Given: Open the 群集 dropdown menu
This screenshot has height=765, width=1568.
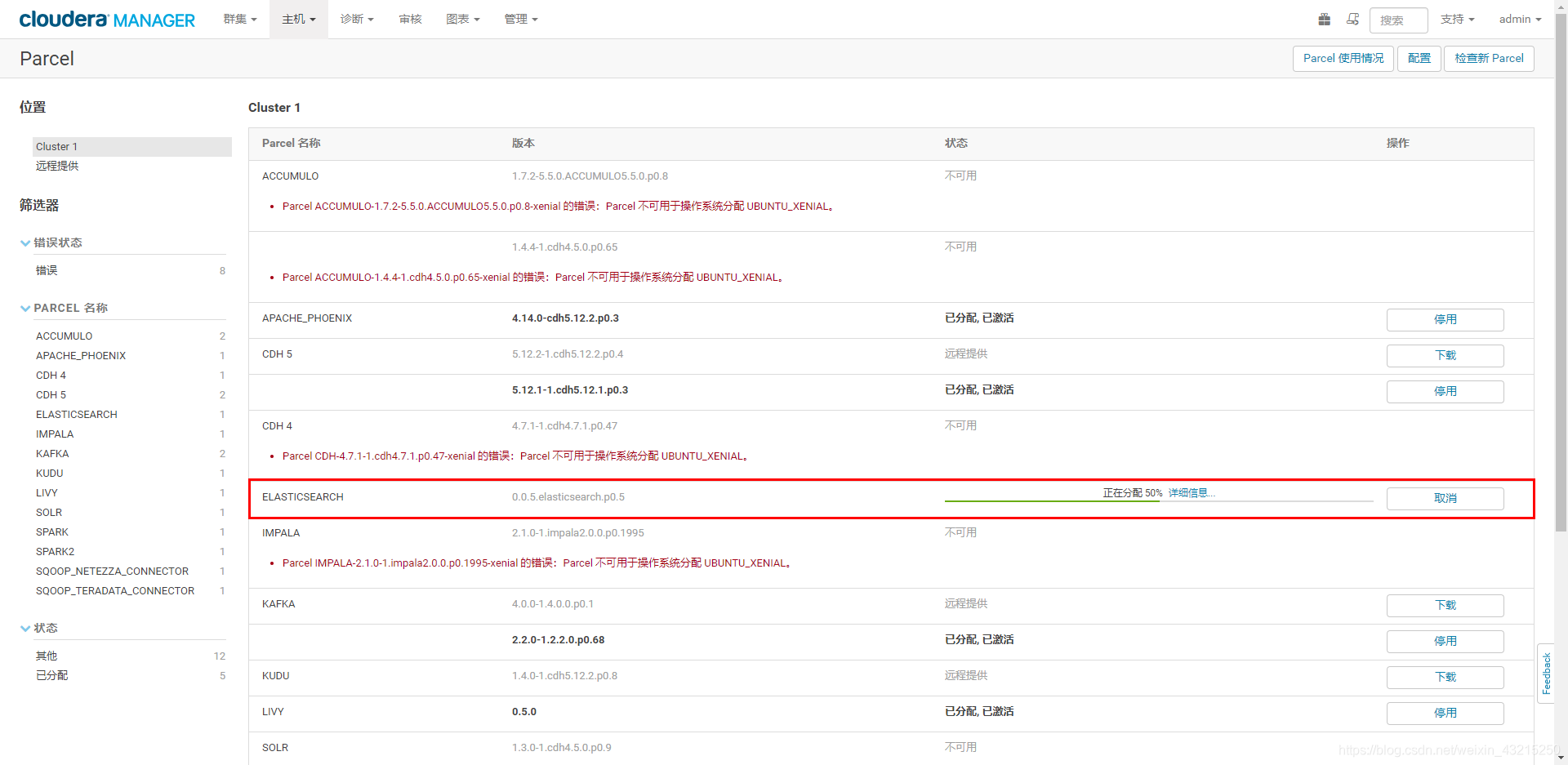Looking at the screenshot, I should click(x=240, y=19).
